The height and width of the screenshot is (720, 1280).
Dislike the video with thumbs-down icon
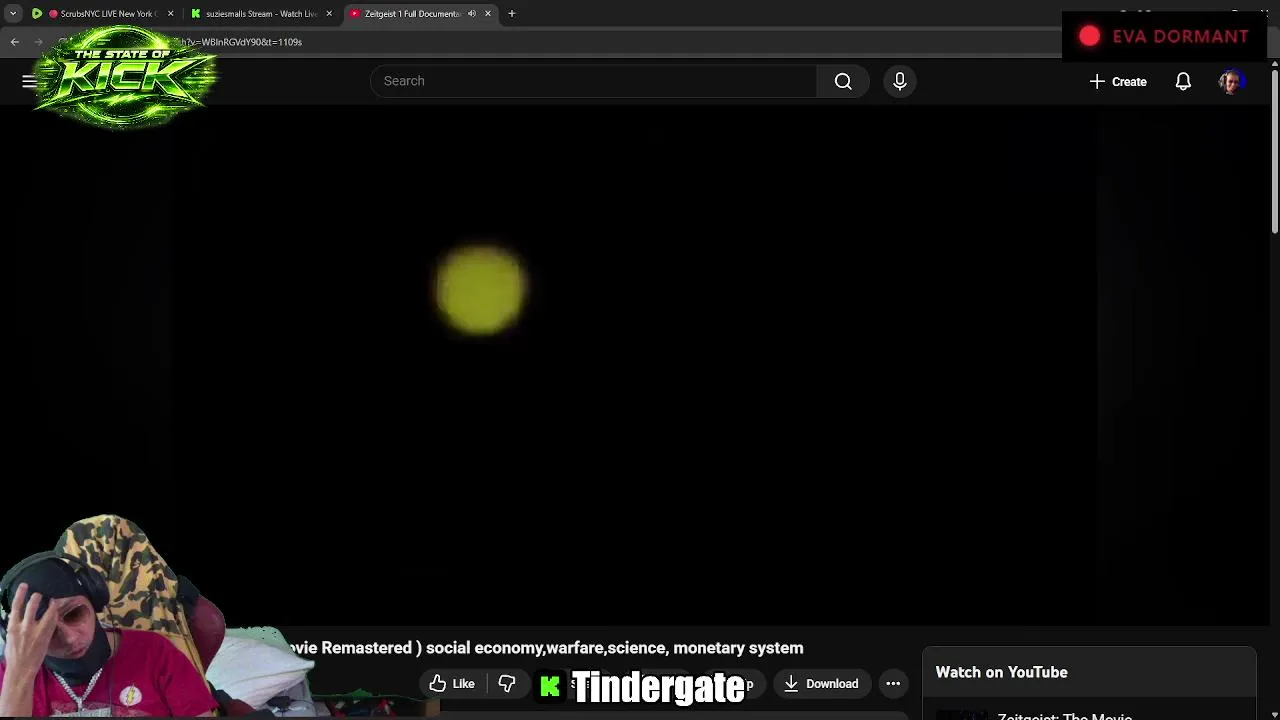(507, 684)
